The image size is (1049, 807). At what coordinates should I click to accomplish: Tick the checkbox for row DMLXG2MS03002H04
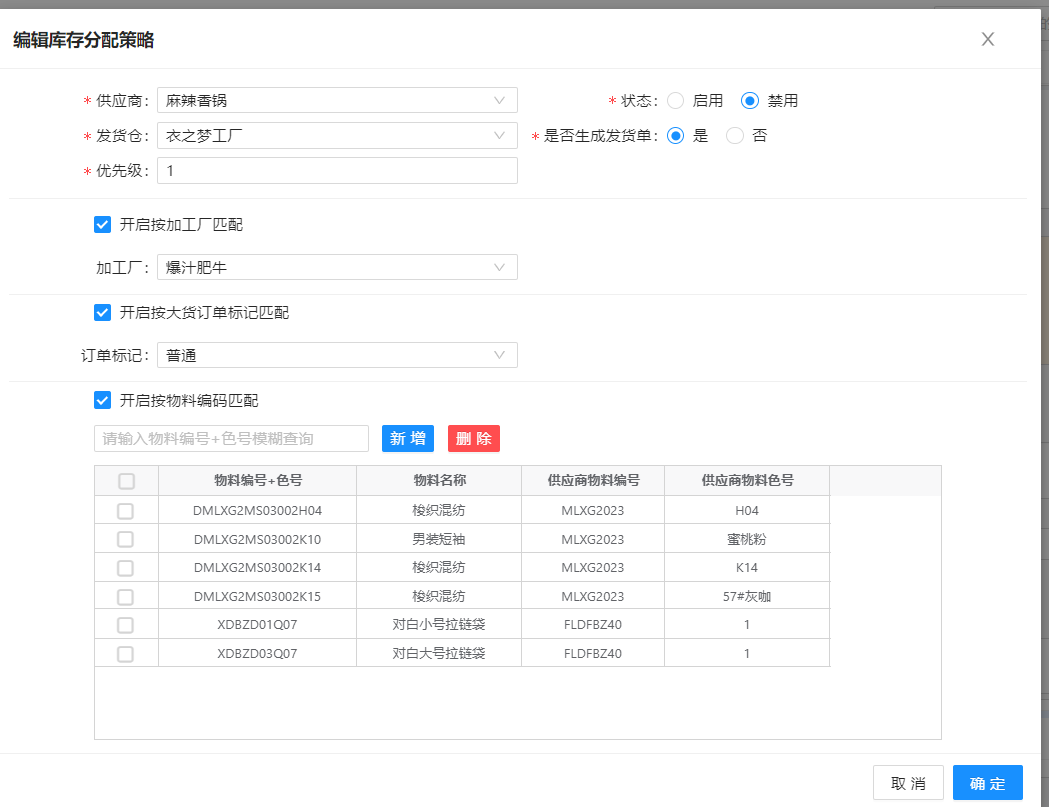tap(126, 510)
